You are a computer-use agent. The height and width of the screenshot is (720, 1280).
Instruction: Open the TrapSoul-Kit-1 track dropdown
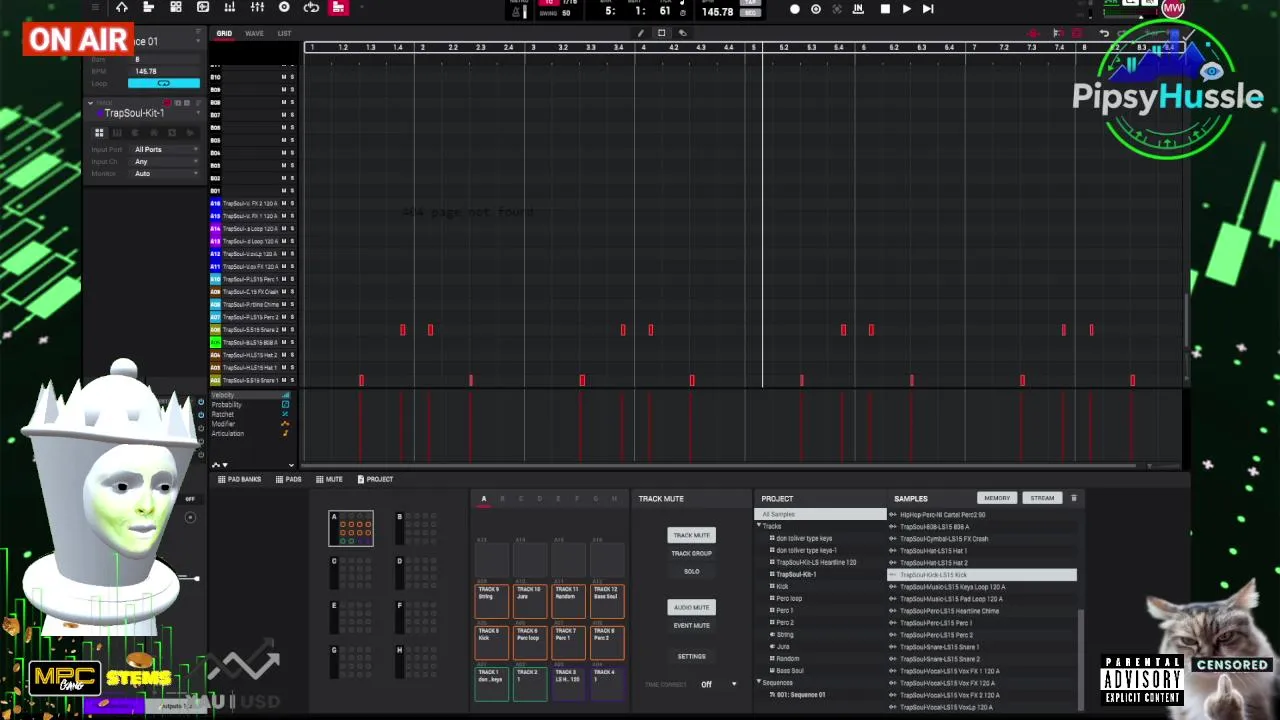(x=197, y=113)
